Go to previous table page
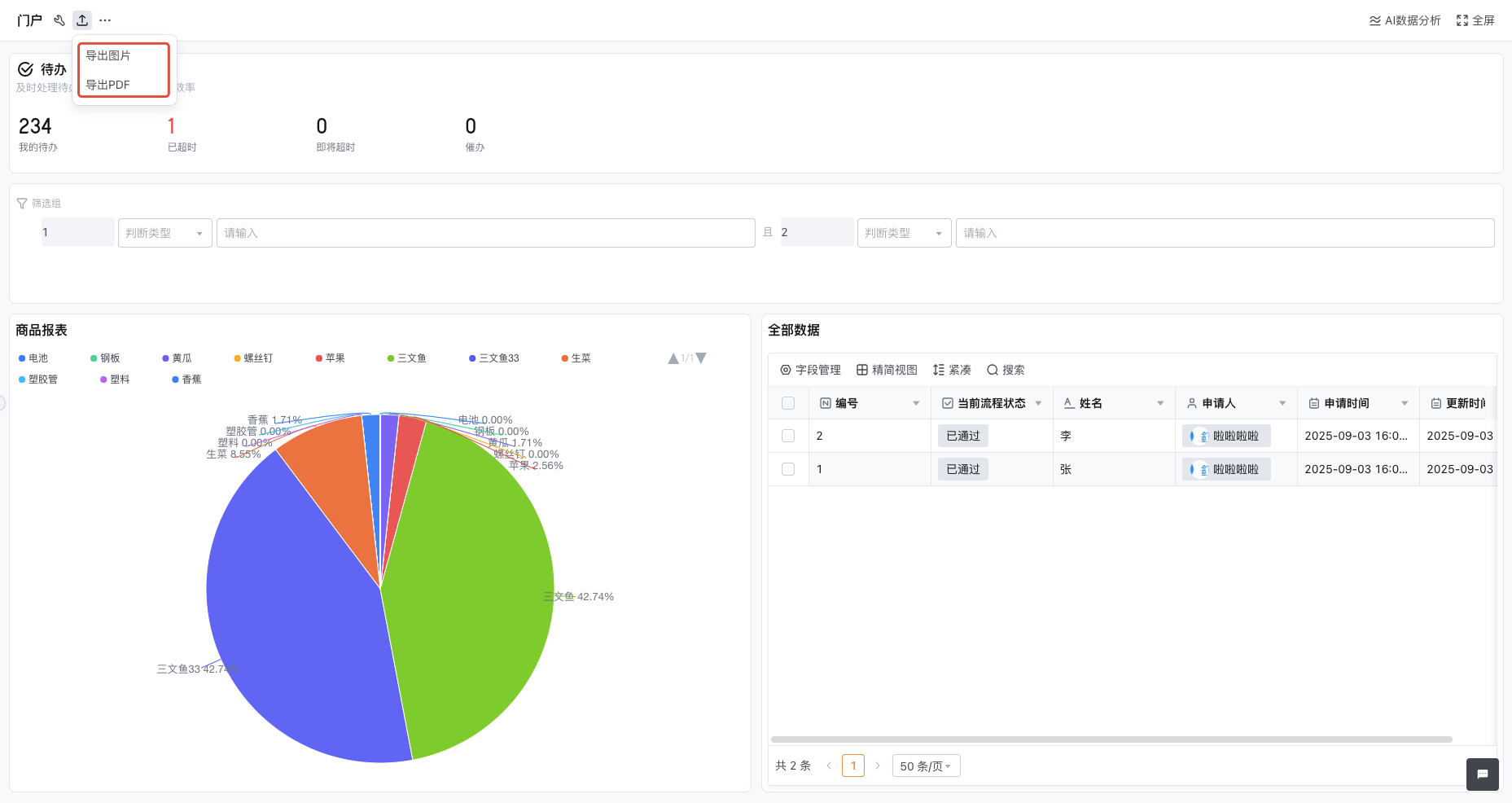 pyautogui.click(x=829, y=766)
